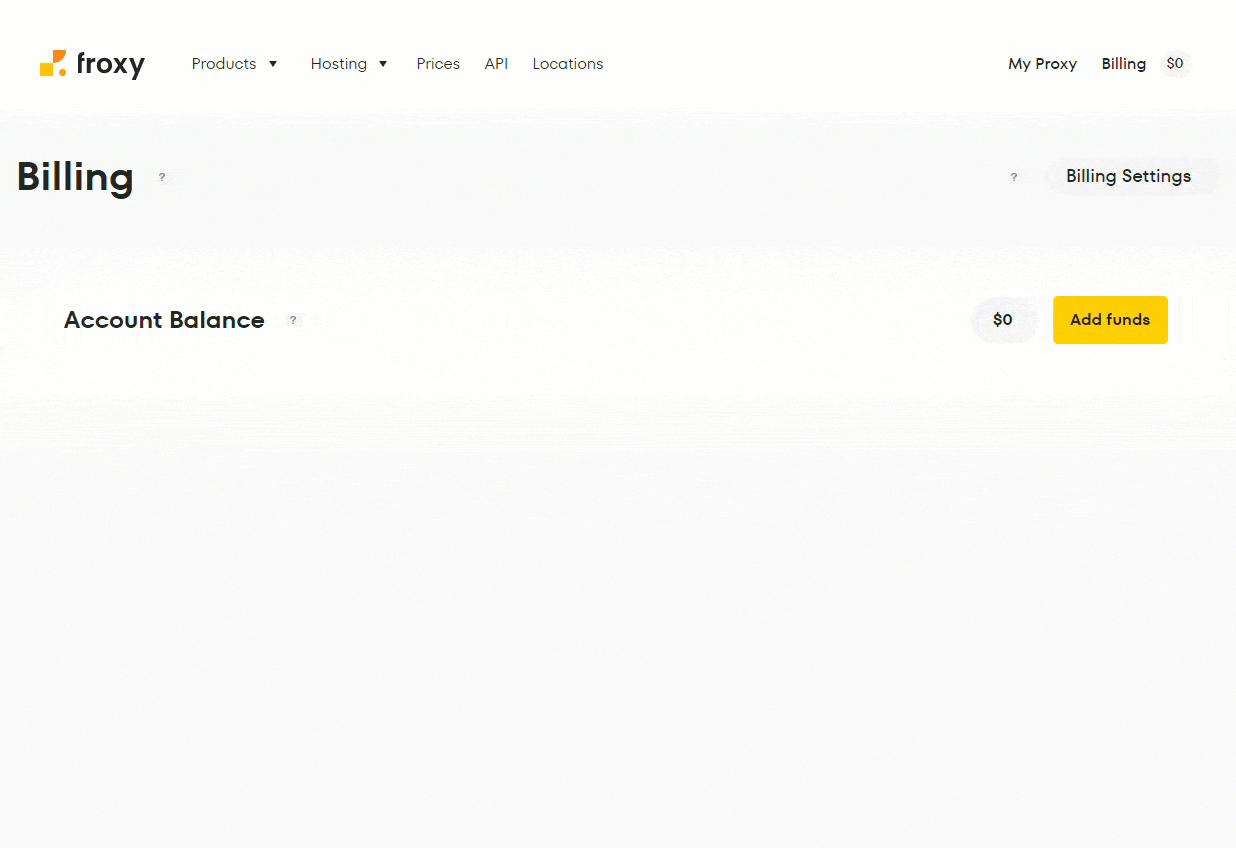The image size is (1236, 848).
Task: Open the Locations page
Action: click(x=568, y=64)
